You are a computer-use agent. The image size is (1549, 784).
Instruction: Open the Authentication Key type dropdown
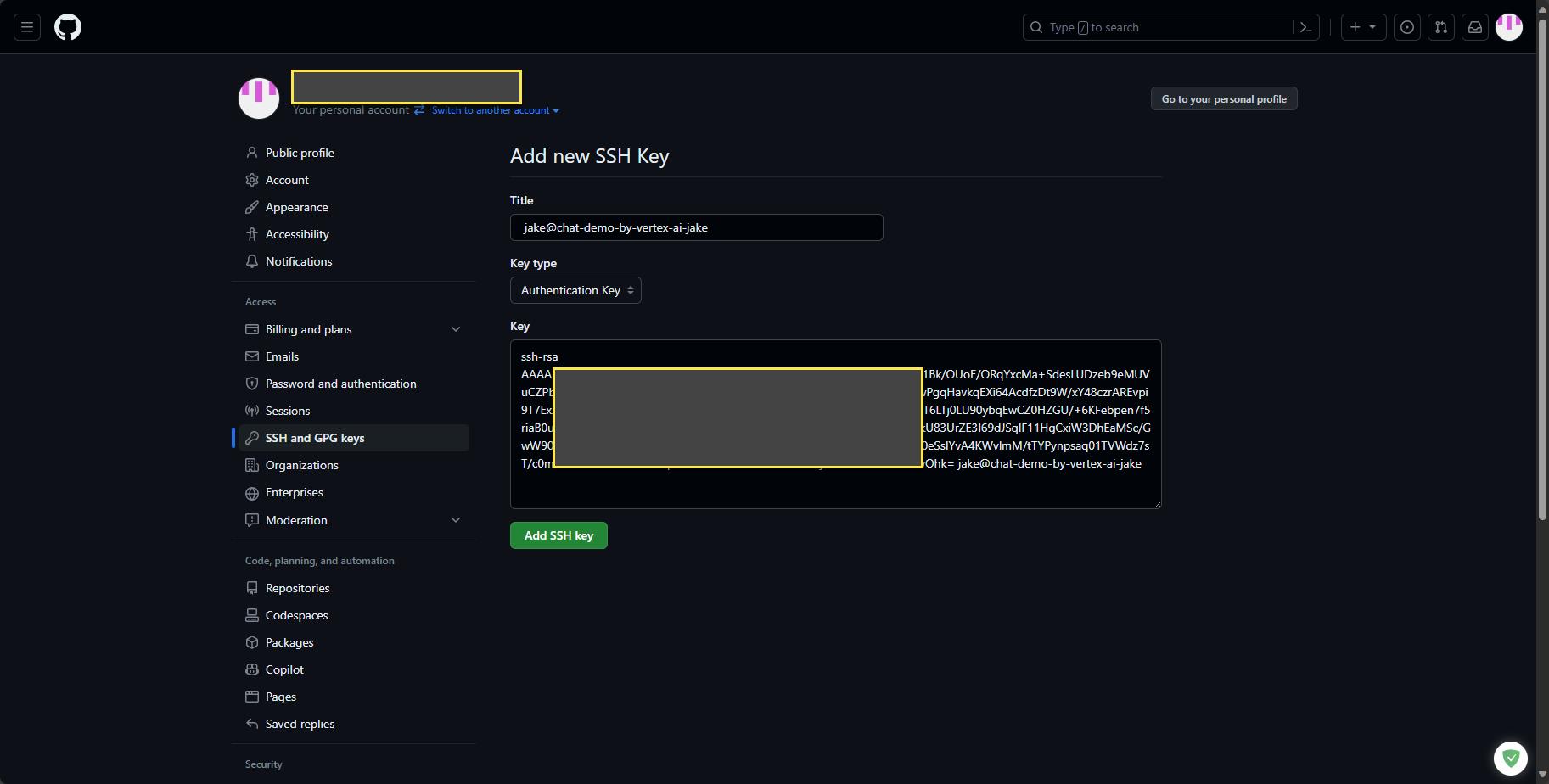(x=575, y=290)
